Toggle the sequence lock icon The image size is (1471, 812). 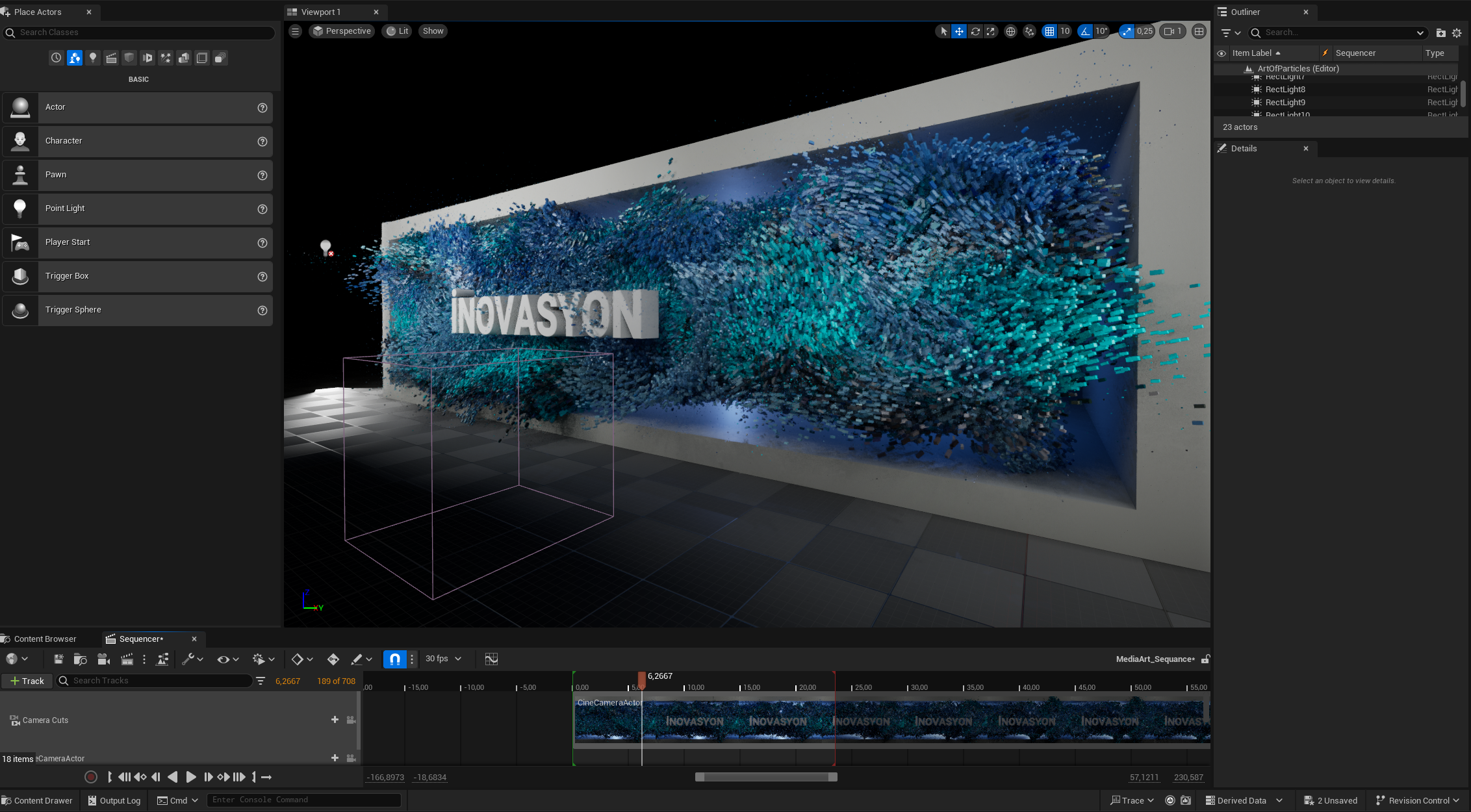[1205, 659]
